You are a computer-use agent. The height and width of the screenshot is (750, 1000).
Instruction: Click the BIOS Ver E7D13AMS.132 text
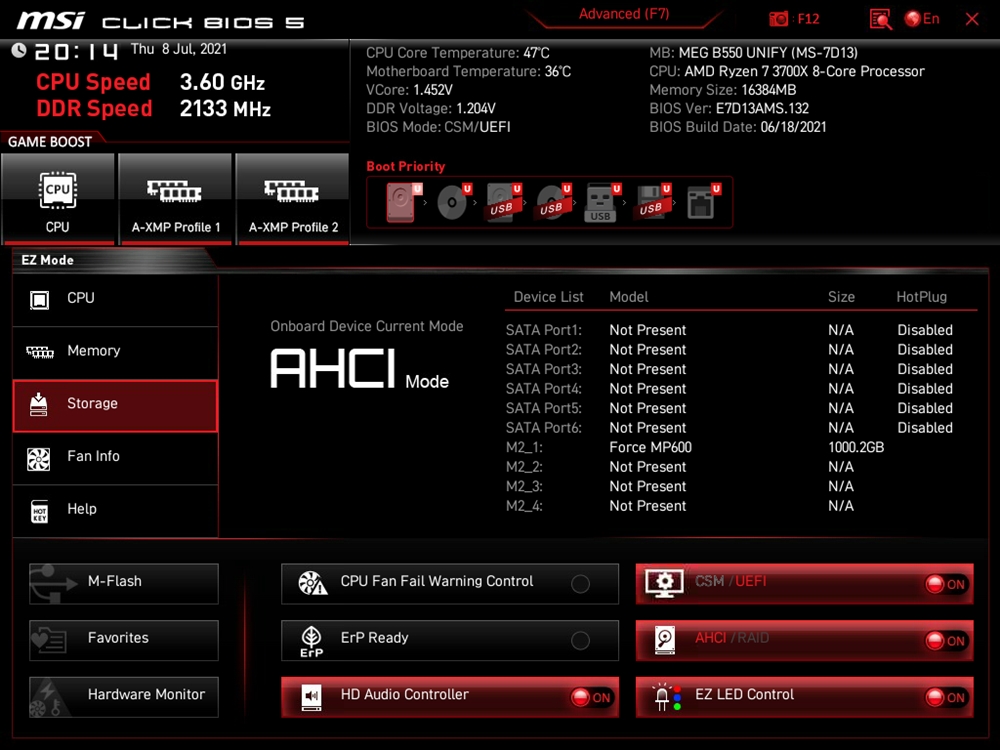729,108
